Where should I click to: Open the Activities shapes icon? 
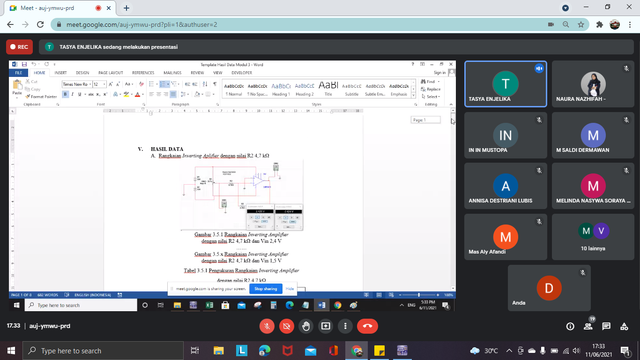pyautogui.click(x=624, y=326)
